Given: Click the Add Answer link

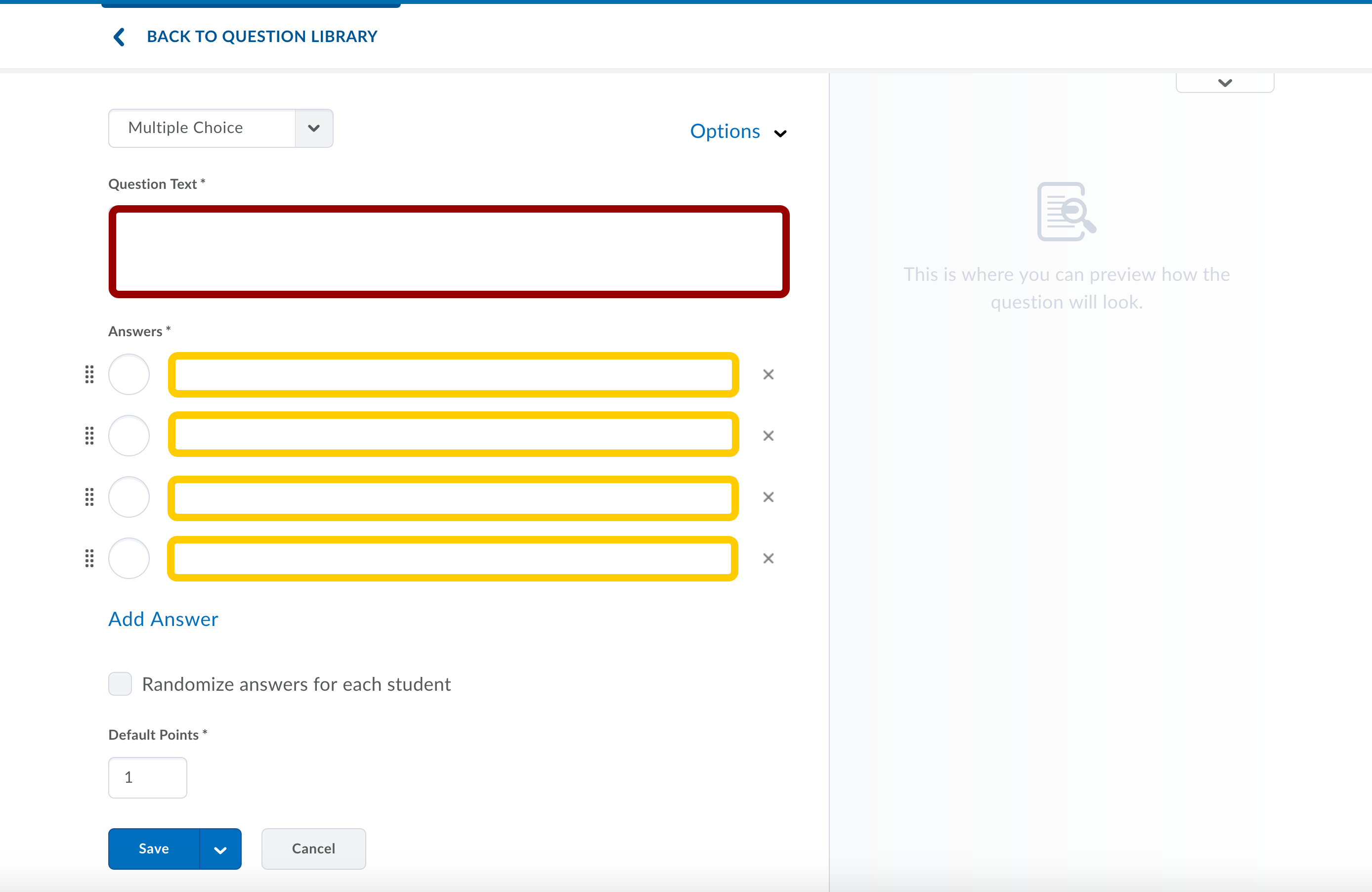Looking at the screenshot, I should coord(163,619).
